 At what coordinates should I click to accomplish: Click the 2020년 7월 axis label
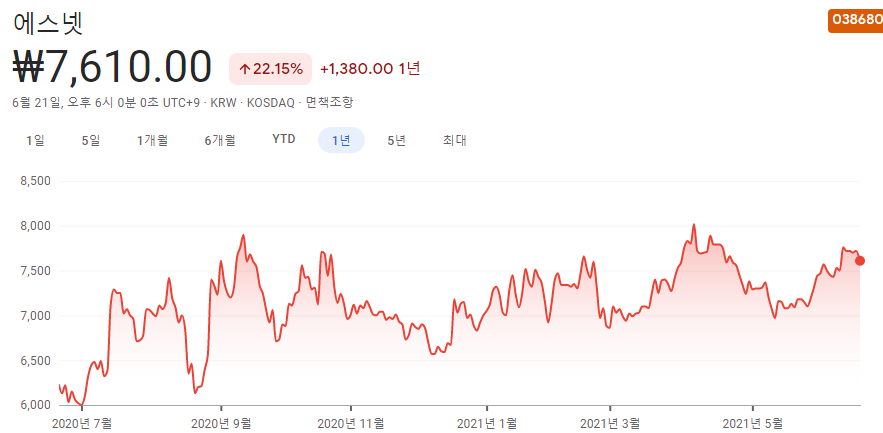[x=82, y=422]
